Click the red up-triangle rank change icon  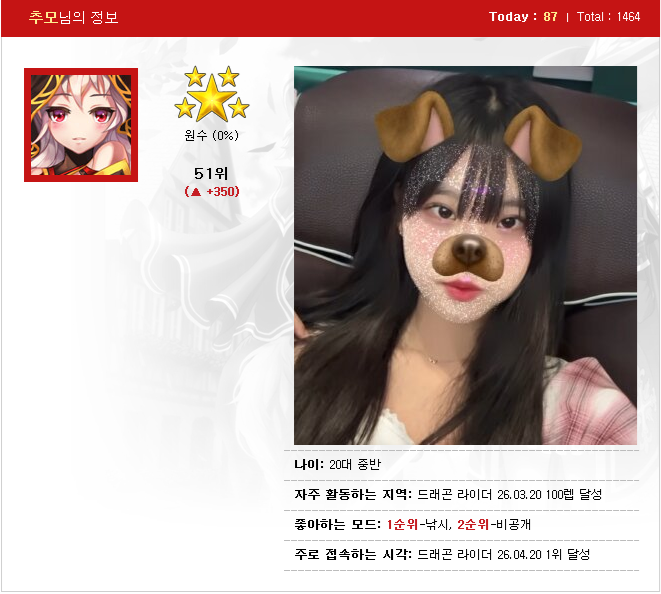pyautogui.click(x=195, y=192)
